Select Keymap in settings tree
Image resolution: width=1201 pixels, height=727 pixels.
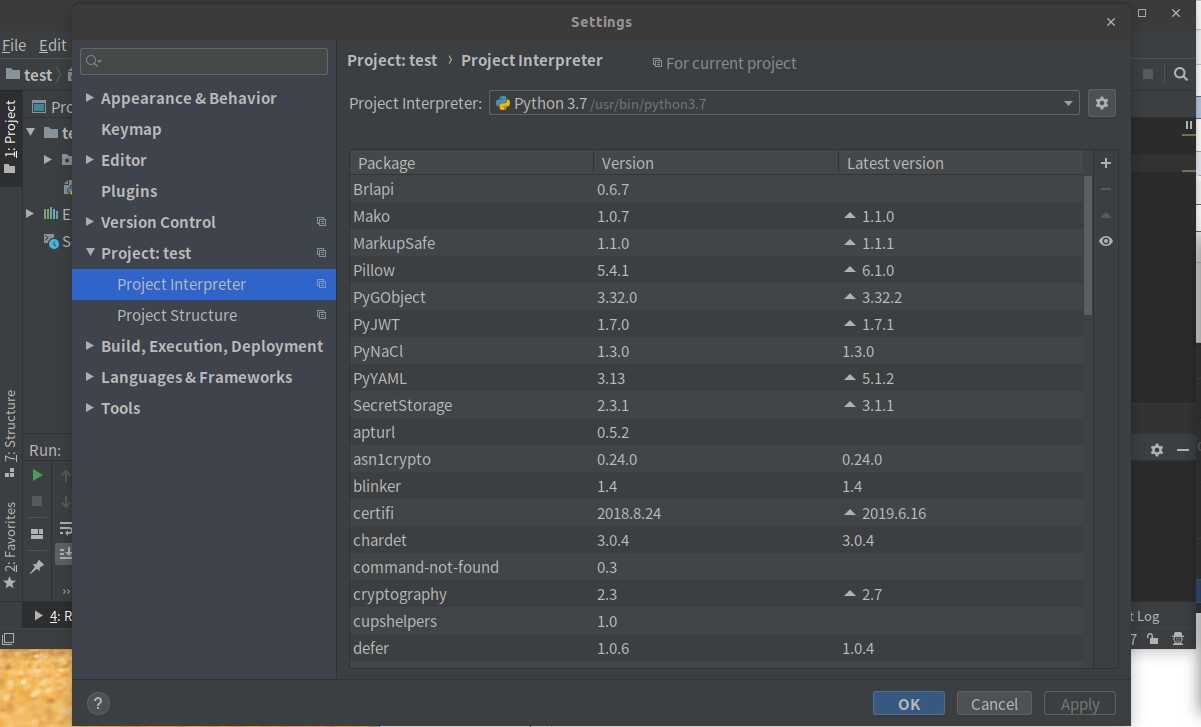point(131,129)
